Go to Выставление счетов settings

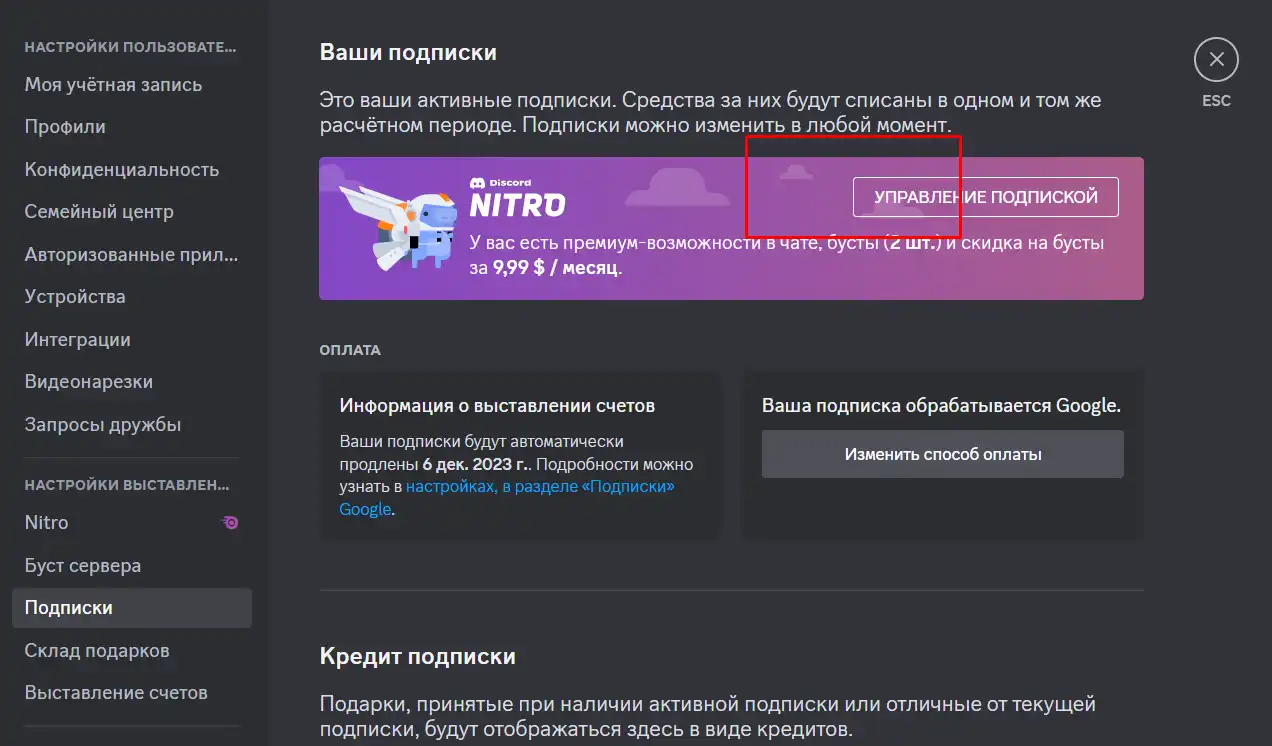click(116, 693)
